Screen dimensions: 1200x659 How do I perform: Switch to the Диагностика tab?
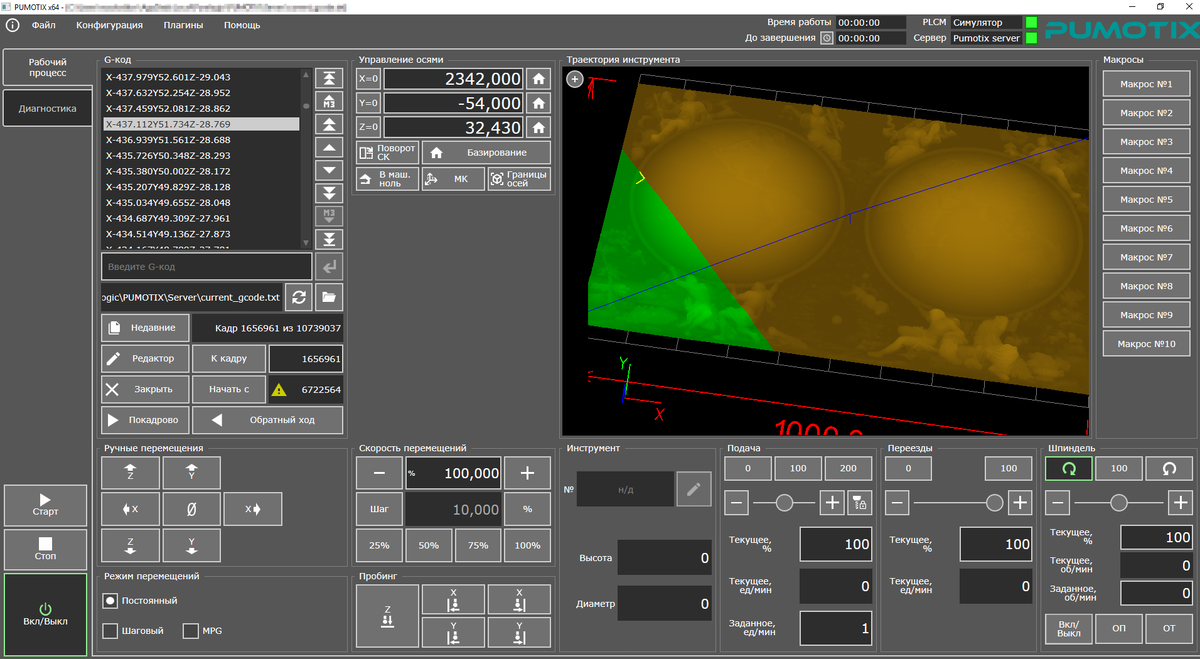47,109
